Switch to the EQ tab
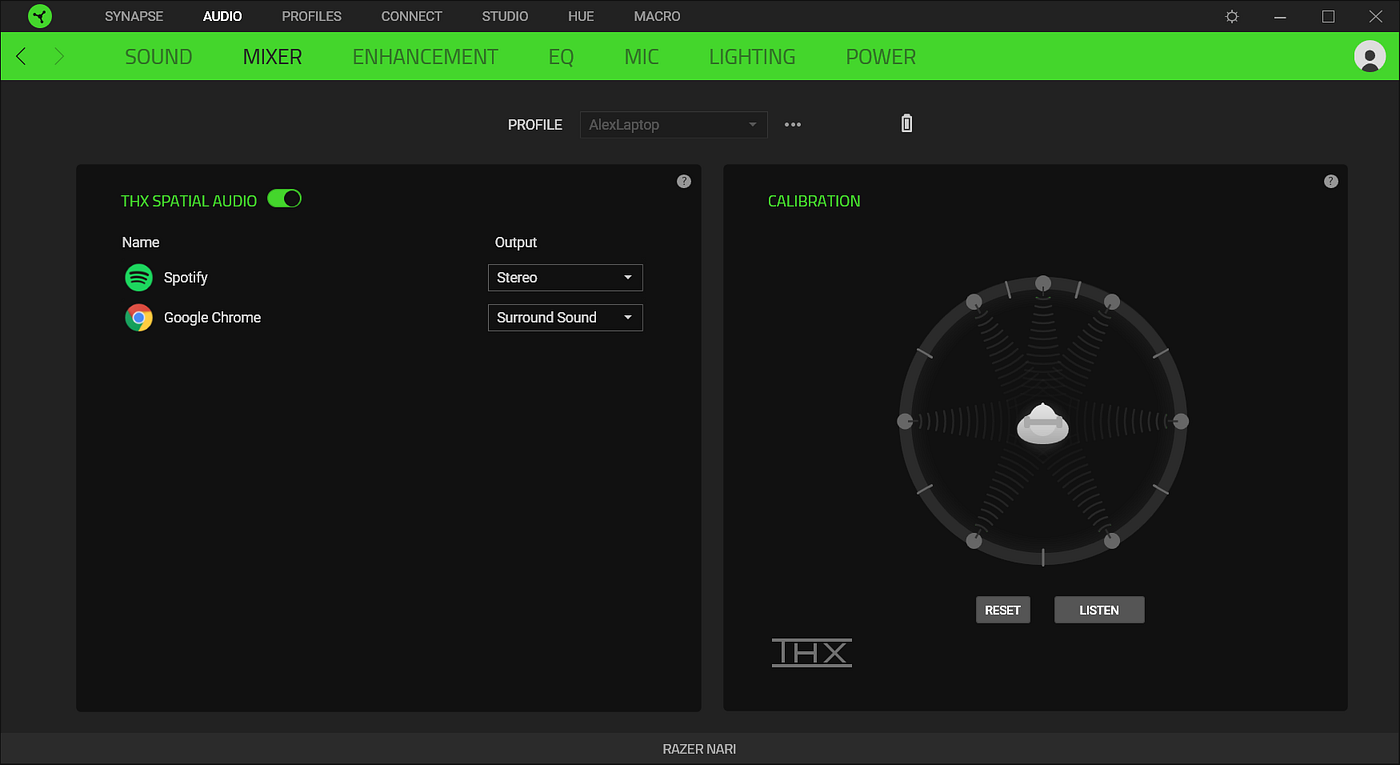1400x765 pixels. (x=561, y=57)
